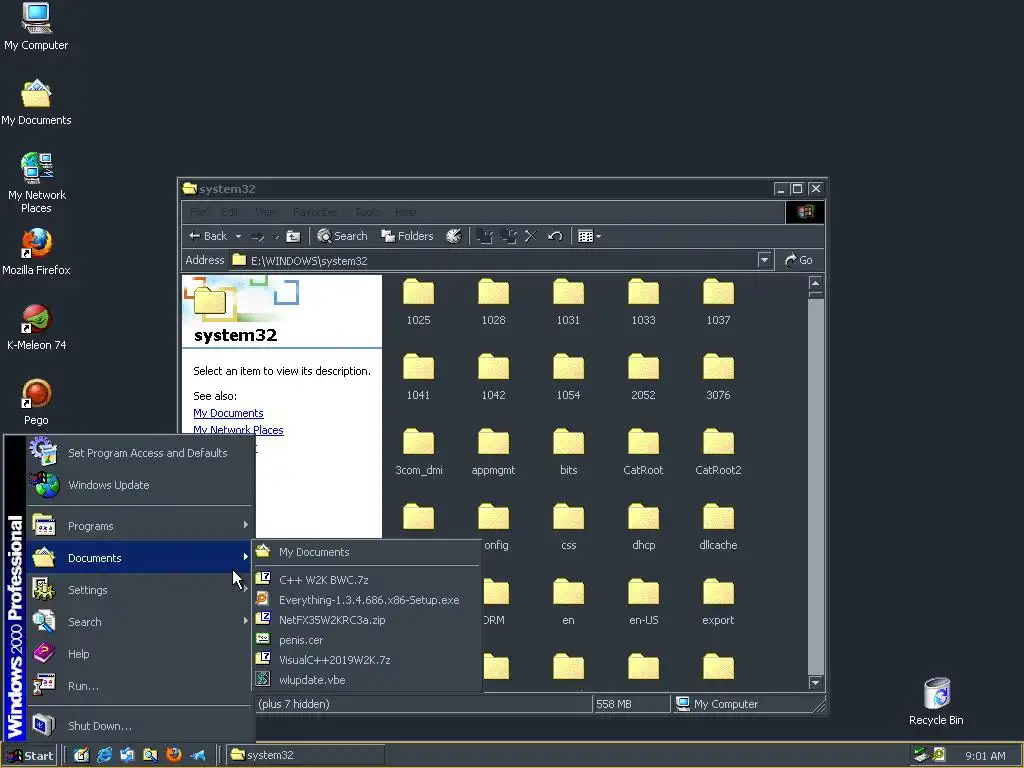The width and height of the screenshot is (1024, 768).
Task: Open the View menu in system32 window
Action: 266,212
